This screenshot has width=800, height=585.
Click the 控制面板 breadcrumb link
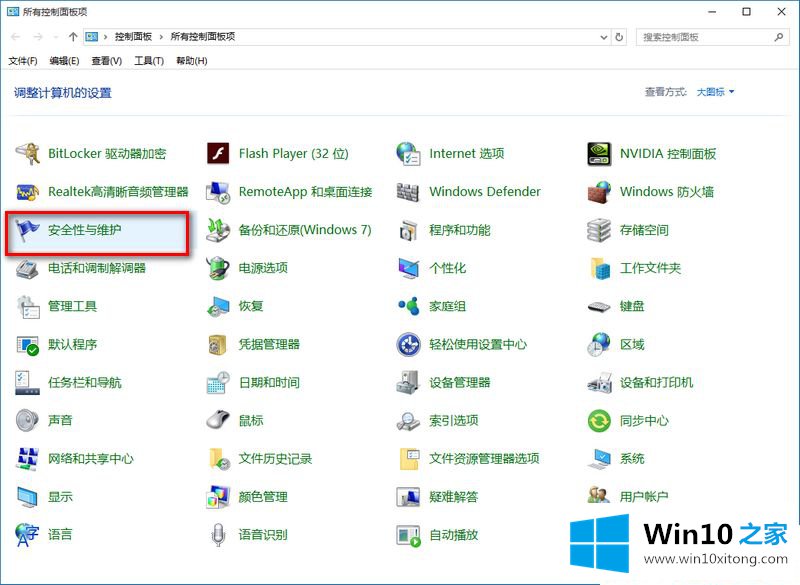pyautogui.click(x=133, y=37)
